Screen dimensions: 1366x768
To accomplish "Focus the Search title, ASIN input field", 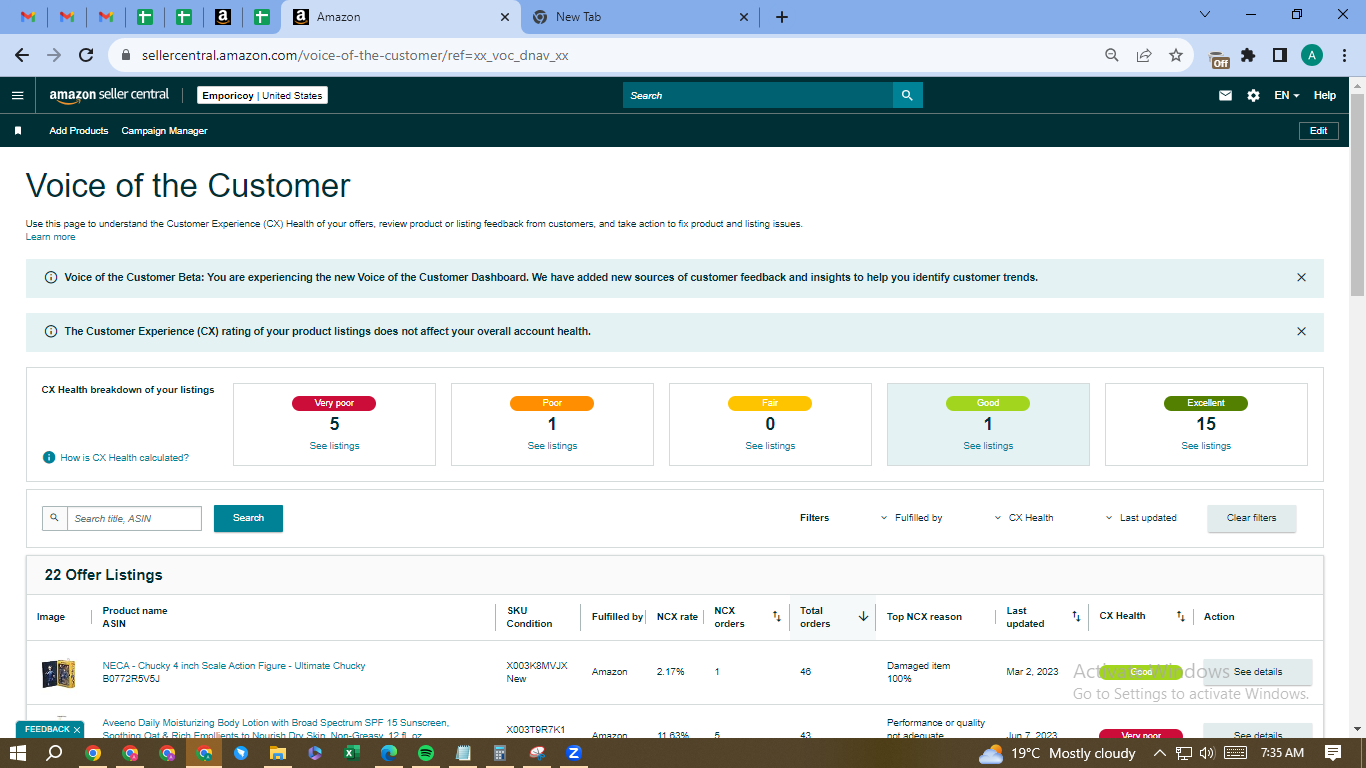I will click(134, 518).
